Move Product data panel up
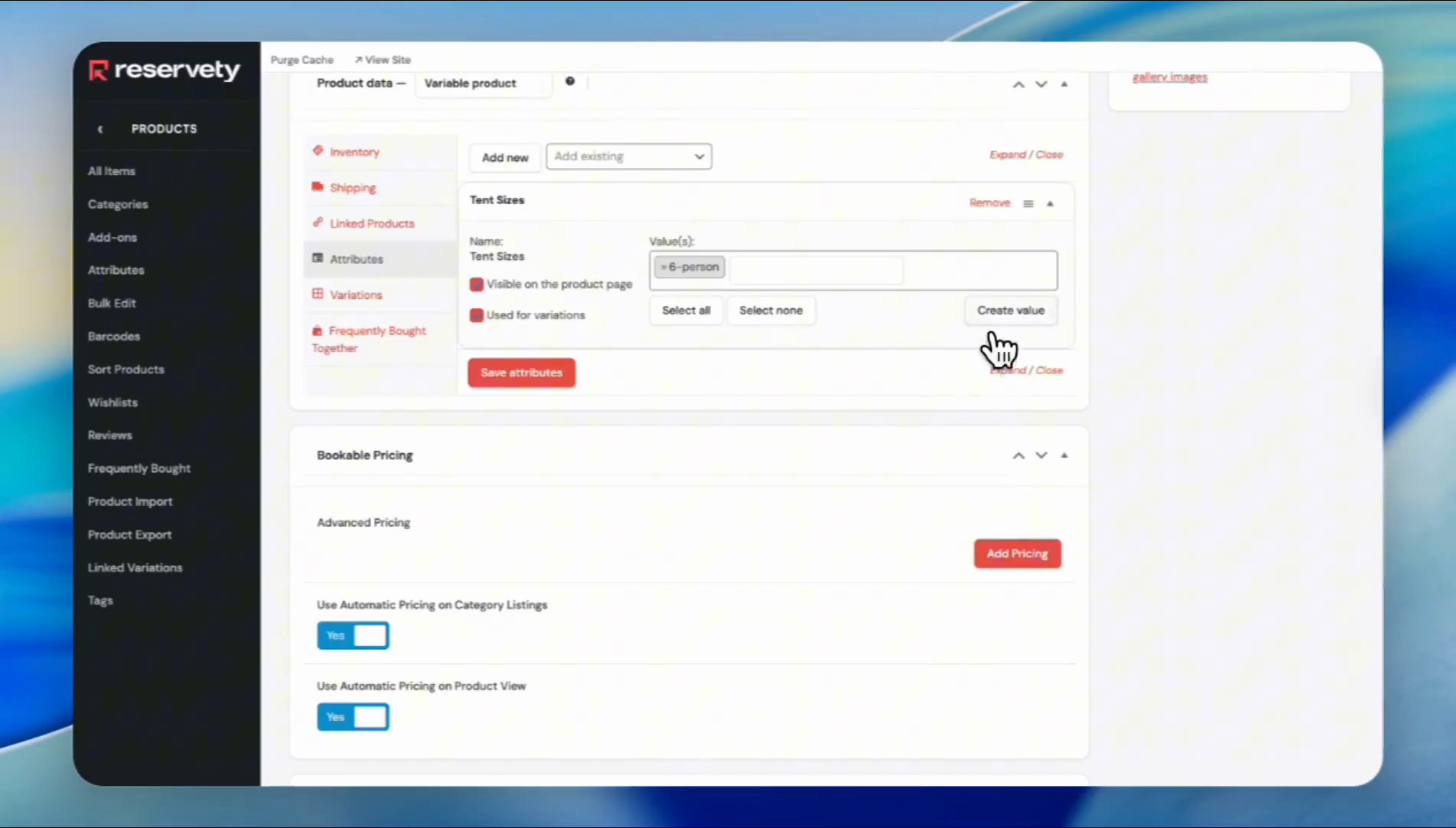The width and height of the screenshot is (1456, 828). tap(1018, 84)
